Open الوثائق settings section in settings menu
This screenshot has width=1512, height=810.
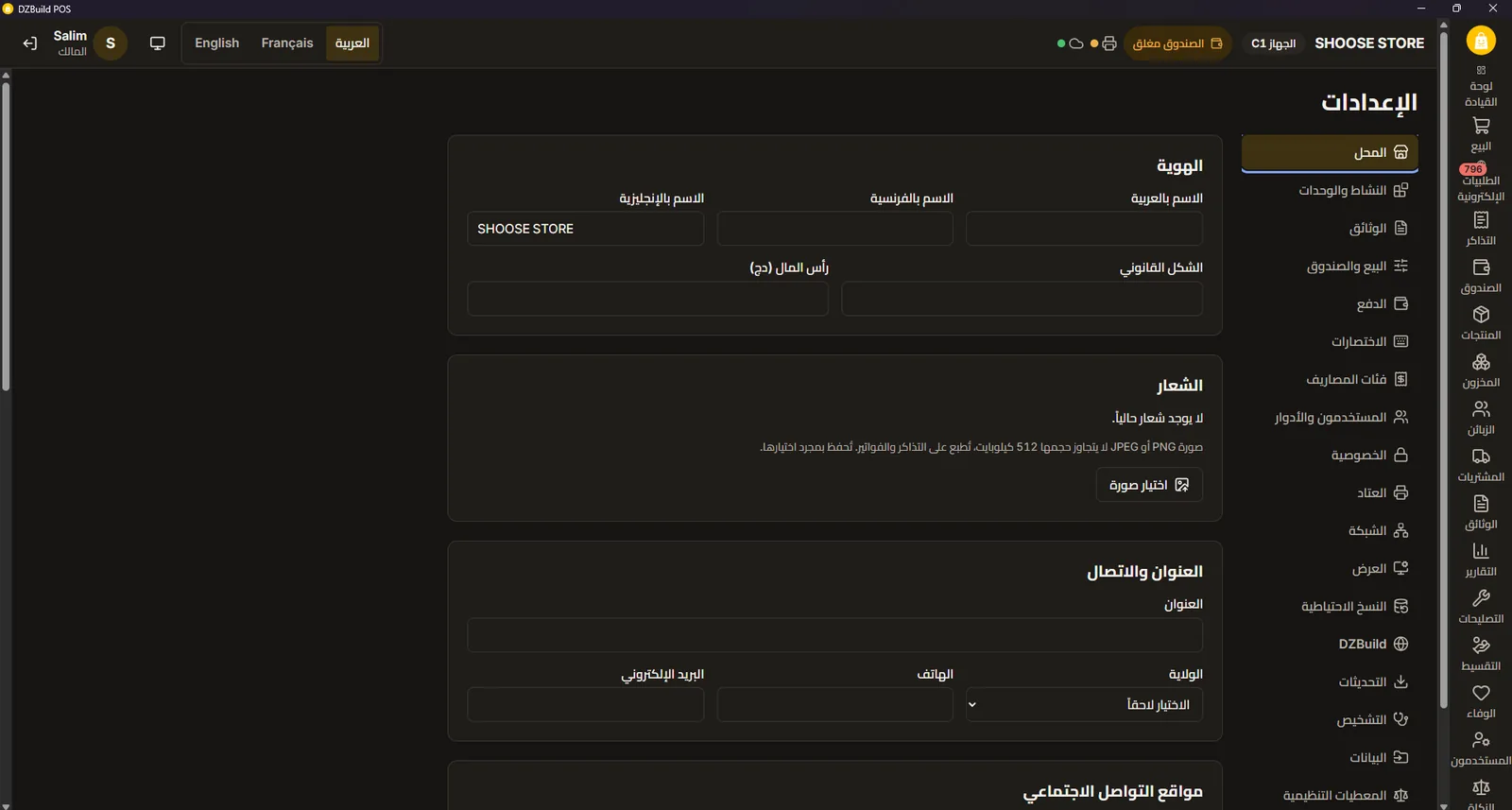pyautogui.click(x=1330, y=228)
